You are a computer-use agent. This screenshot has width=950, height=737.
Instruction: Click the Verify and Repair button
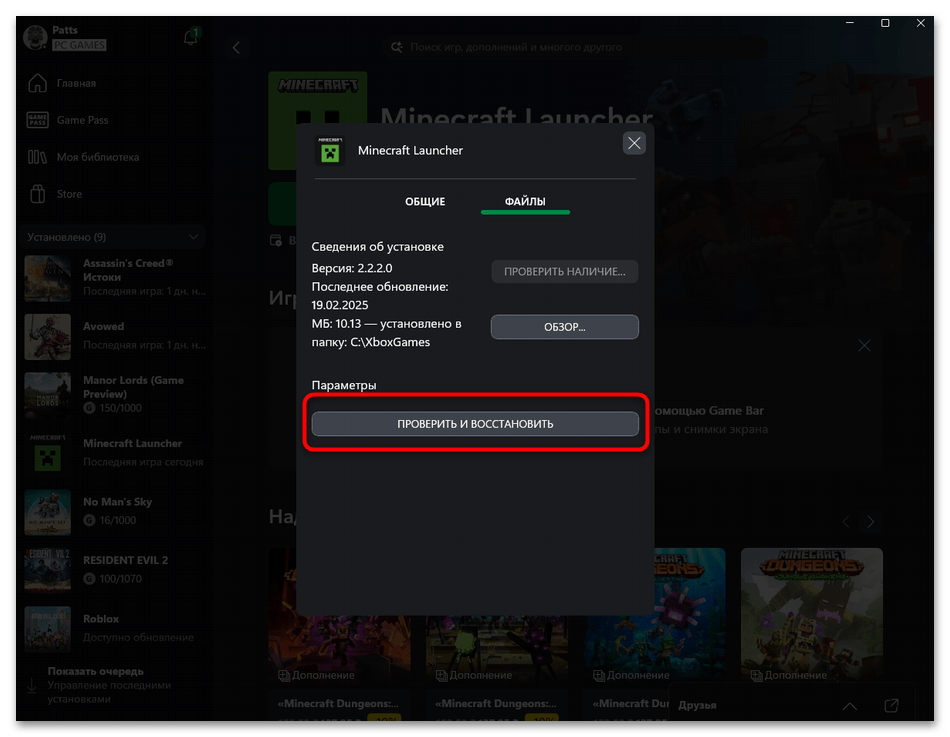(475, 424)
